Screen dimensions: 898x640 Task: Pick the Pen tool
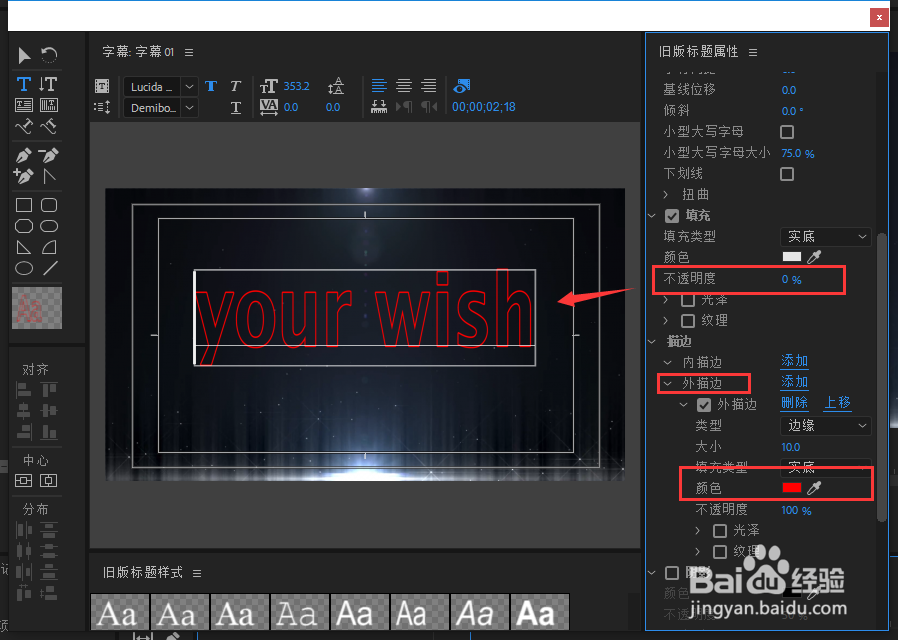click(23, 155)
